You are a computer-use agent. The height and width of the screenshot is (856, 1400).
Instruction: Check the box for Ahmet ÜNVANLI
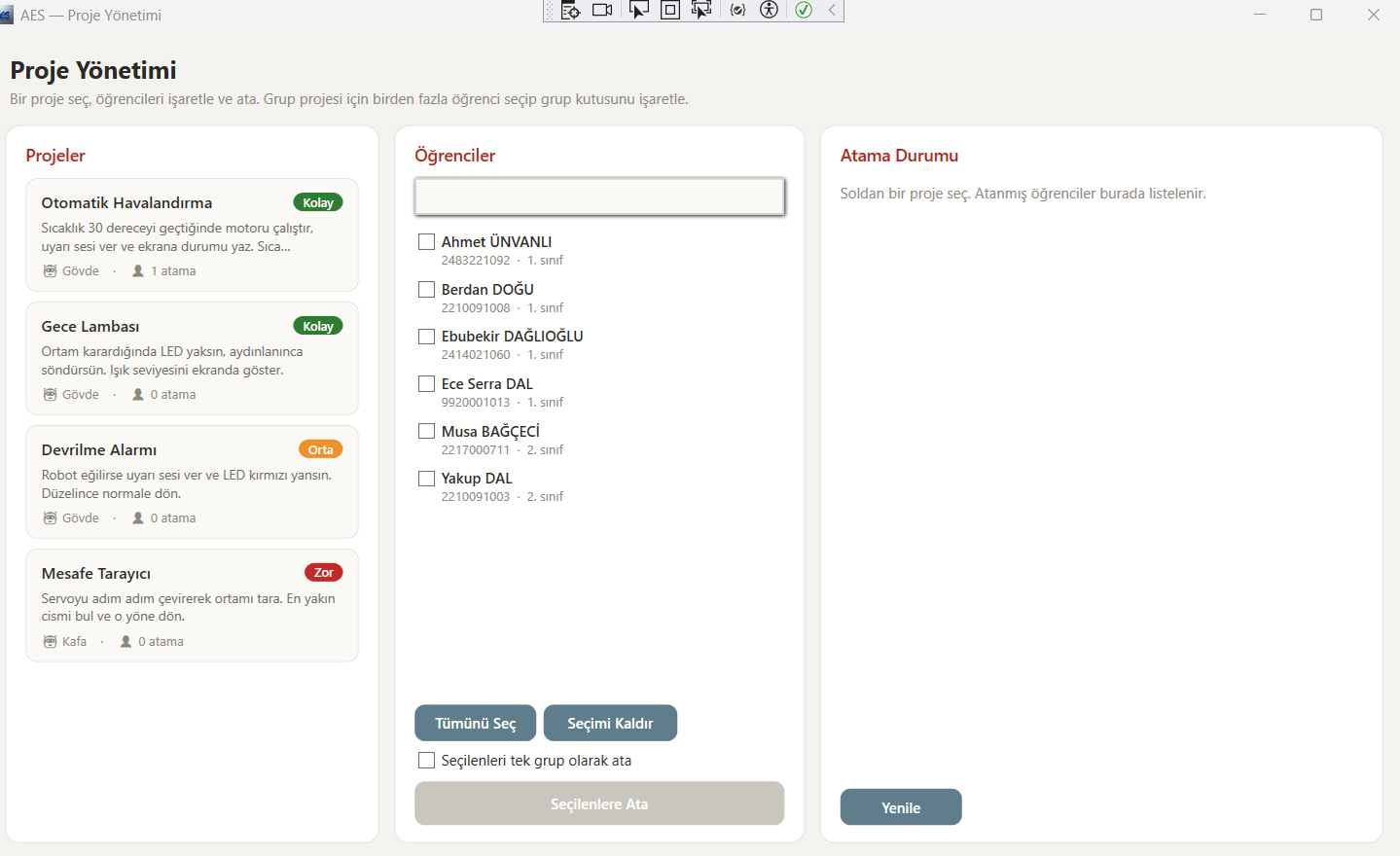coord(426,241)
